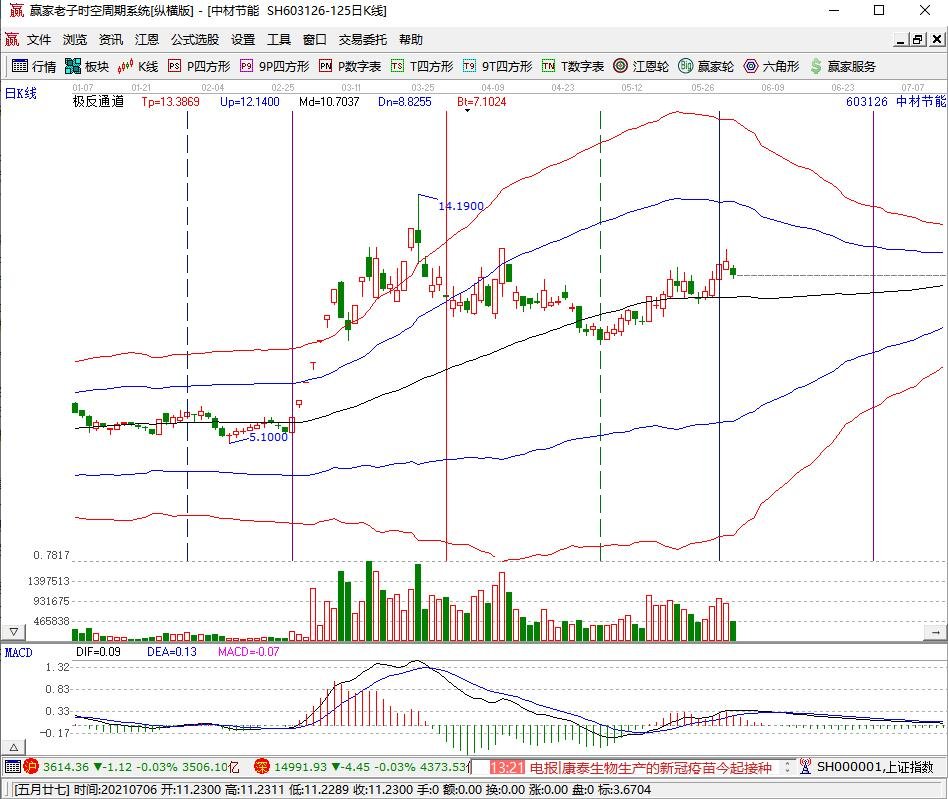Open the 9T四方形 tool
Screen dimensions: 948x799
(497, 67)
